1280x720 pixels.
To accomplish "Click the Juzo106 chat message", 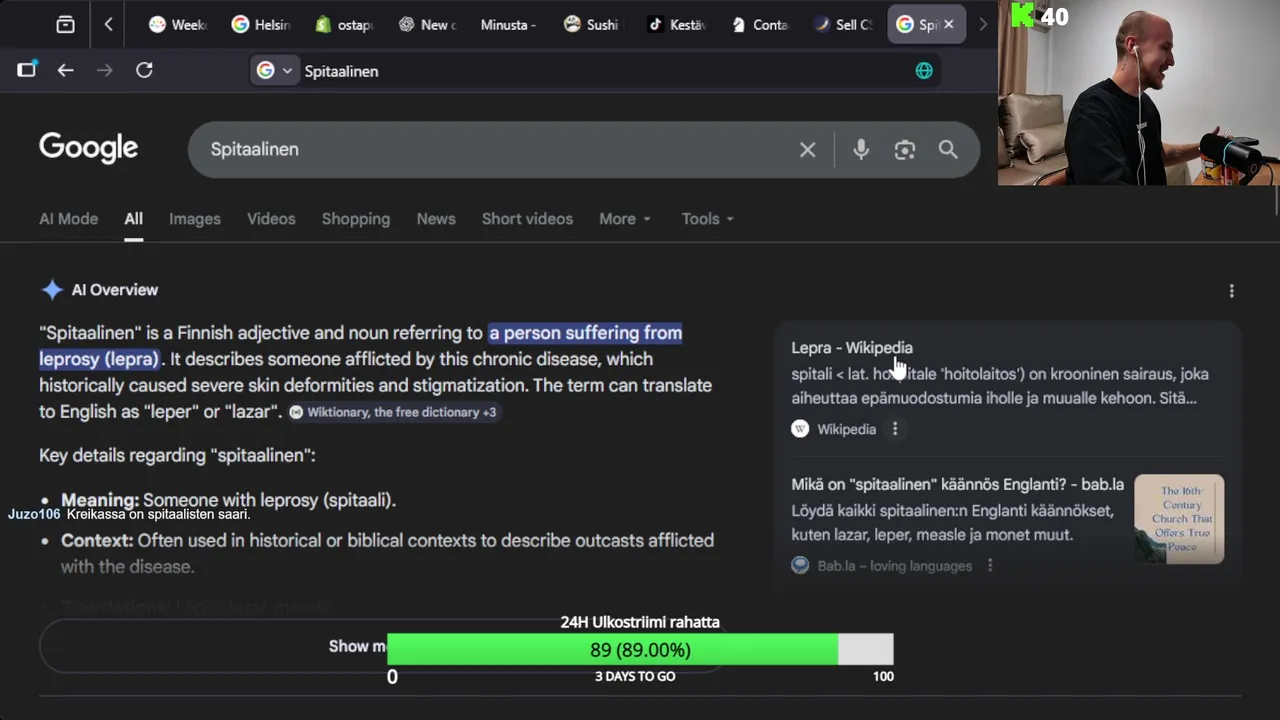I will click(129, 514).
